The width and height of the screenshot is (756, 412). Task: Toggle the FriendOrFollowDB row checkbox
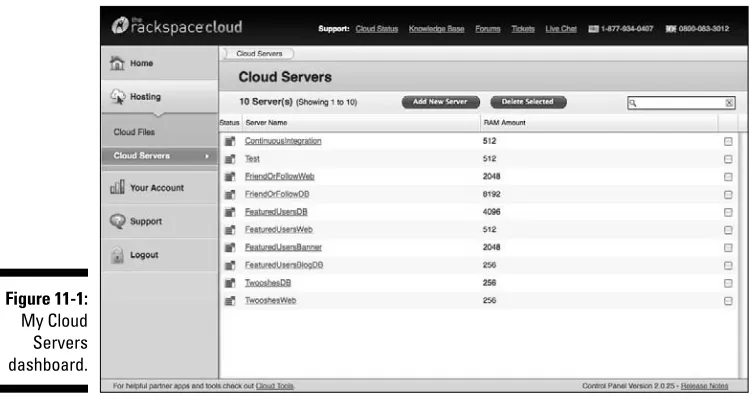tap(728, 195)
